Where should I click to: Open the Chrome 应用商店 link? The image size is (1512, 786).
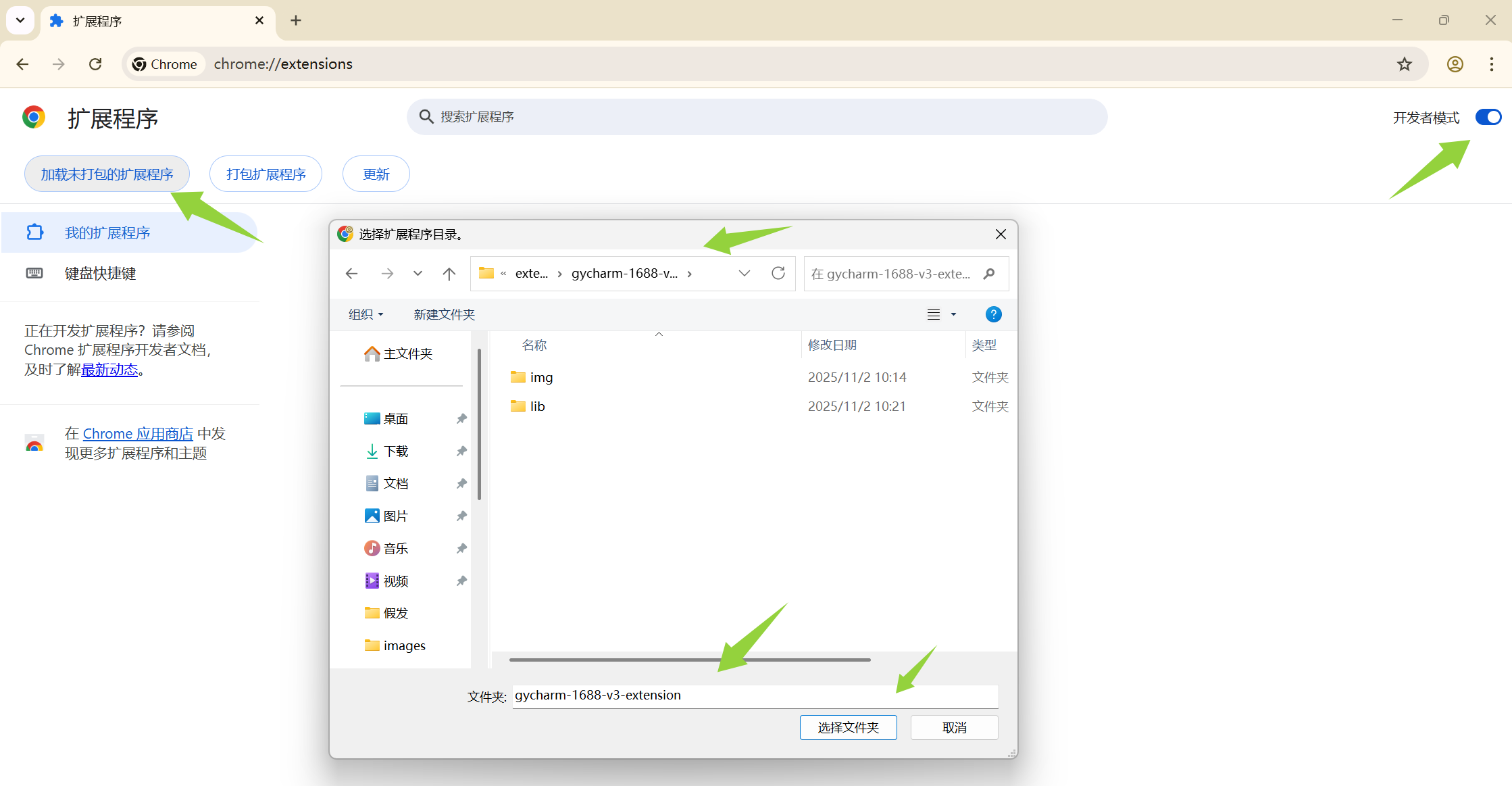point(138,434)
